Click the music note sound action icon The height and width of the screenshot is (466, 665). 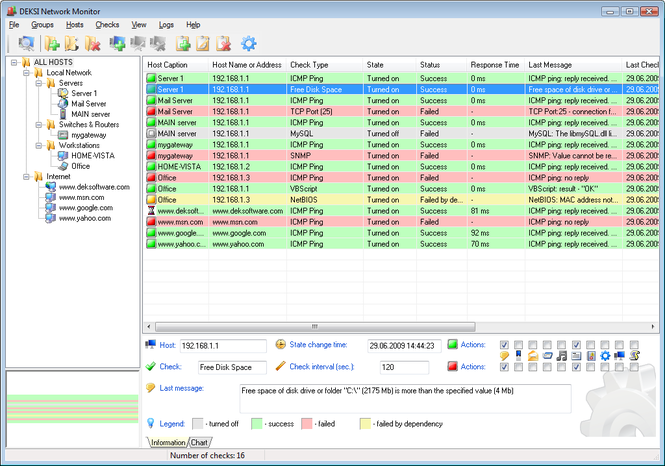pos(562,356)
